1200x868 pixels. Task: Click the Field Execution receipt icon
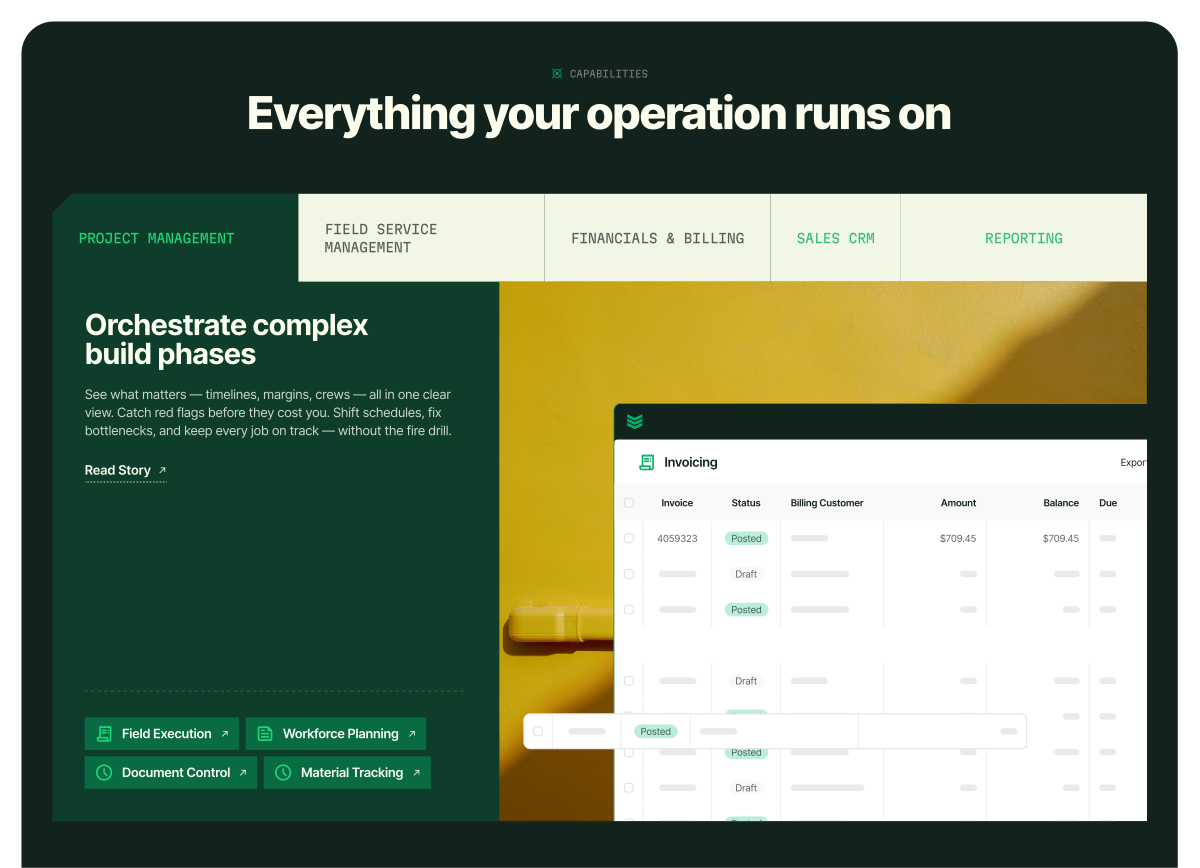104,734
